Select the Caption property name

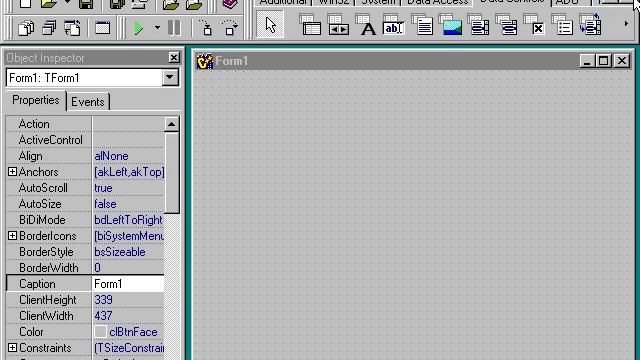click(37, 284)
